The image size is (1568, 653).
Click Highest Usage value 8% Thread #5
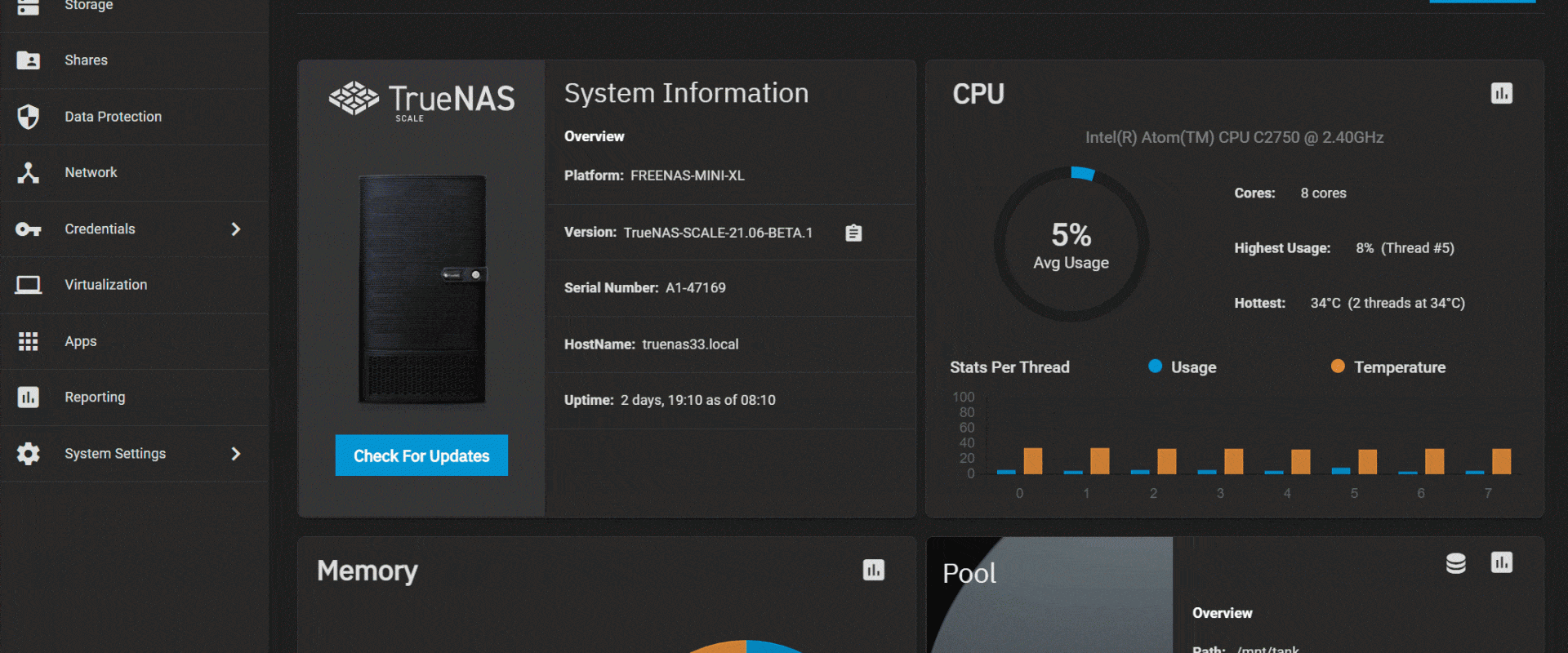[1405, 248]
